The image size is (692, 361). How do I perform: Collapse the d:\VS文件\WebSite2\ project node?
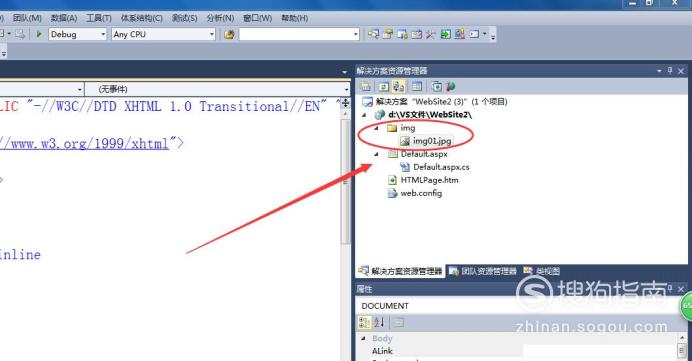[365, 115]
